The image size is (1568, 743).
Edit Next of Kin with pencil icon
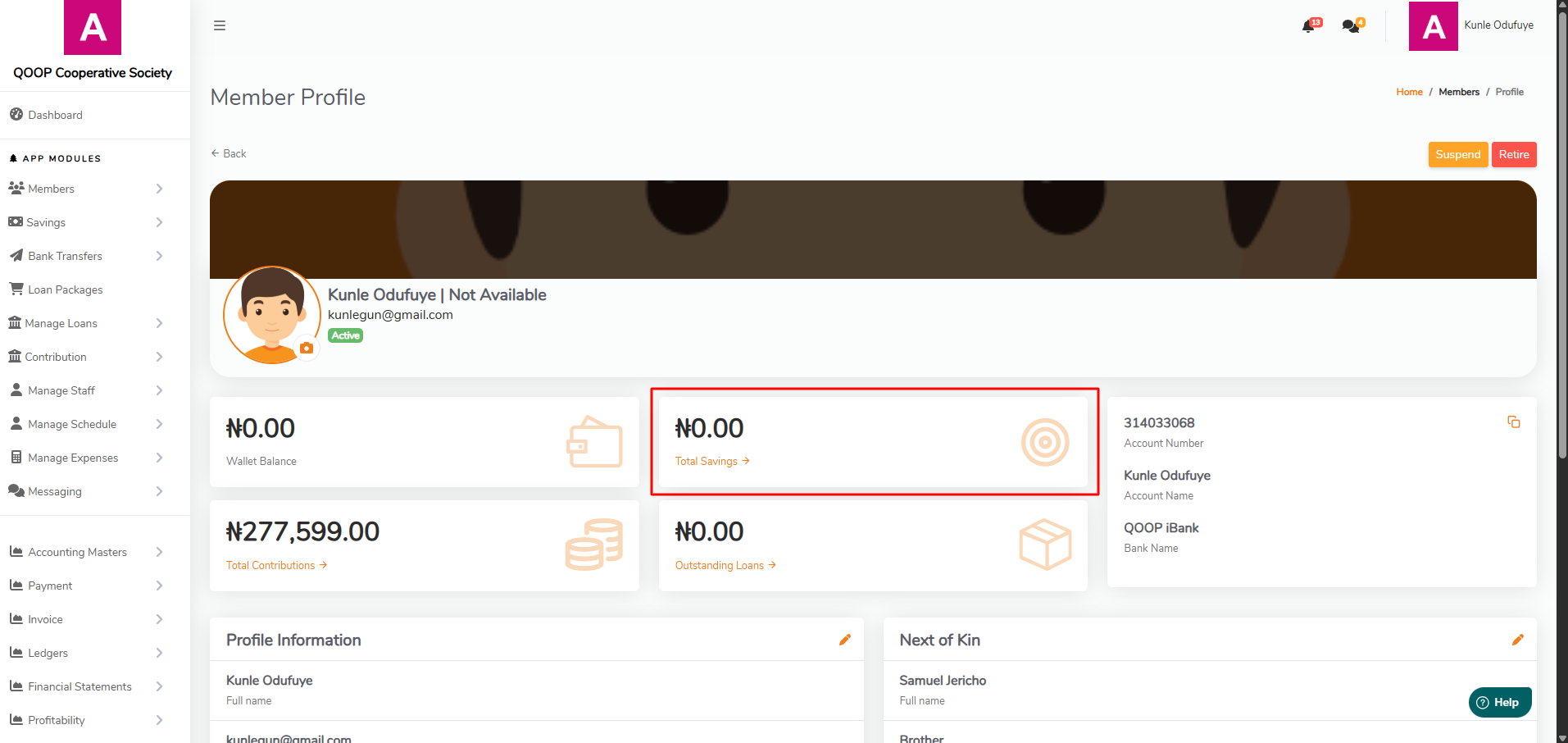1517,640
